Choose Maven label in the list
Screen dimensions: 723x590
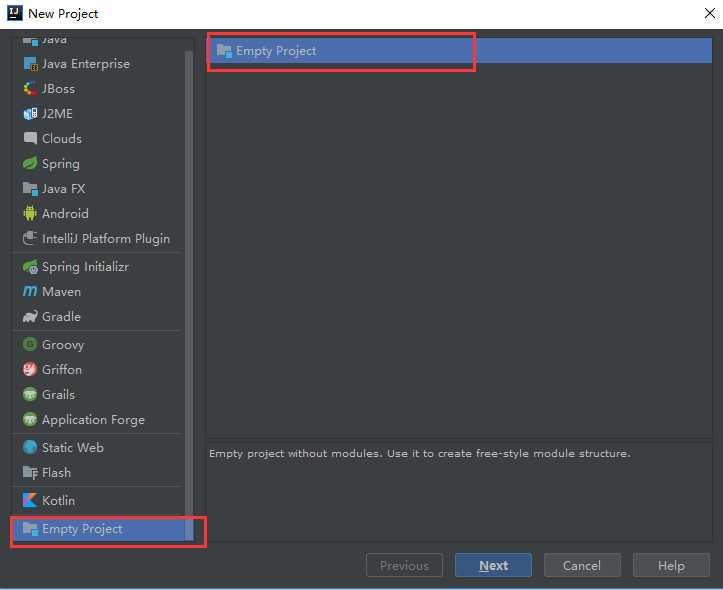61,291
